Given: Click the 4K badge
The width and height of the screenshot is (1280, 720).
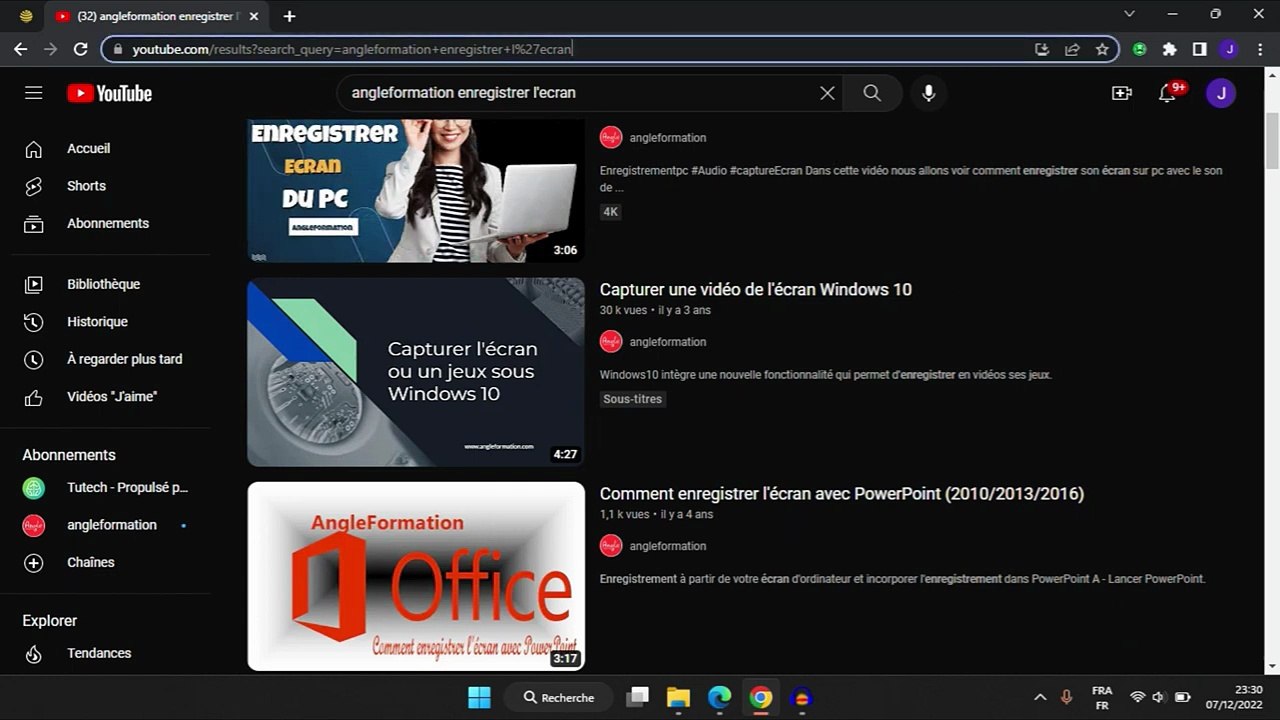Looking at the screenshot, I should click(611, 212).
